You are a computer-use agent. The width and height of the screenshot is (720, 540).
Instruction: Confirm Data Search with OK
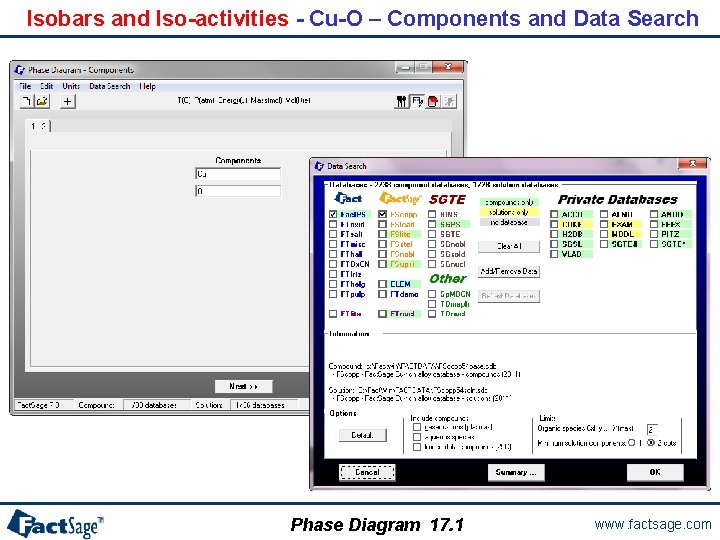655,472
